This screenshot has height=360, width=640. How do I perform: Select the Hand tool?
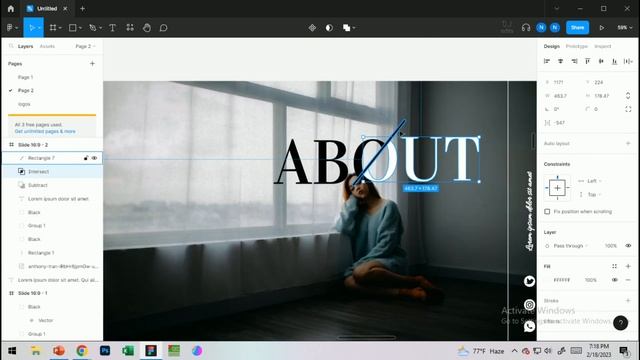point(147,28)
